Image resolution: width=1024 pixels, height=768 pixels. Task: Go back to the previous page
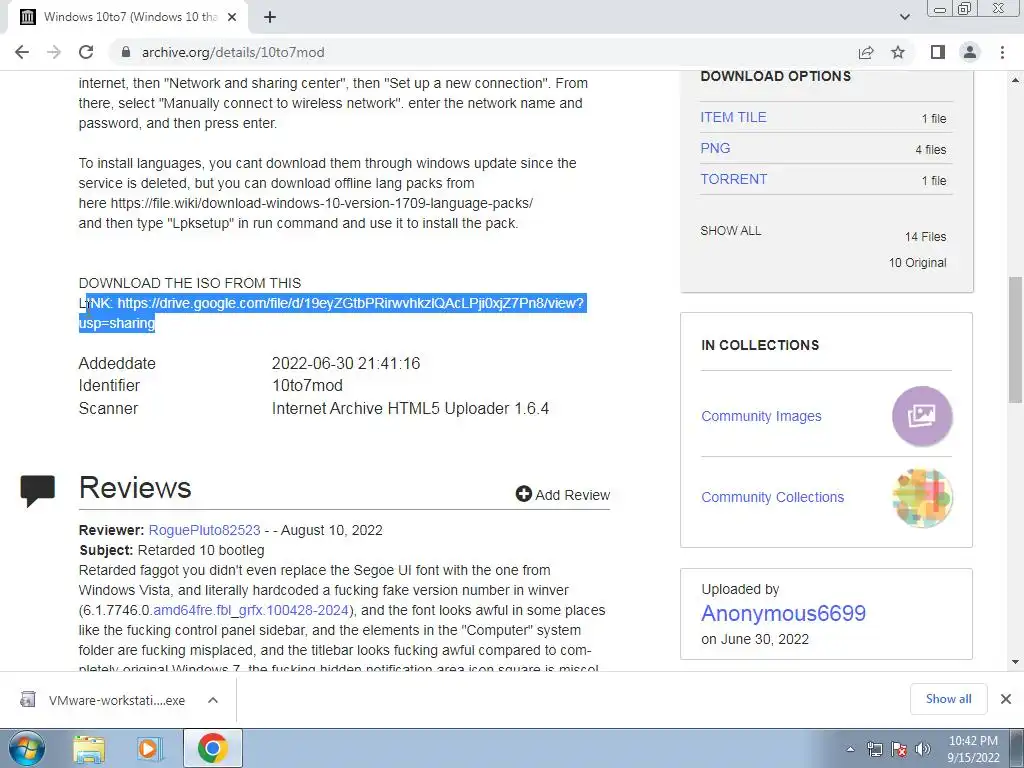22,52
